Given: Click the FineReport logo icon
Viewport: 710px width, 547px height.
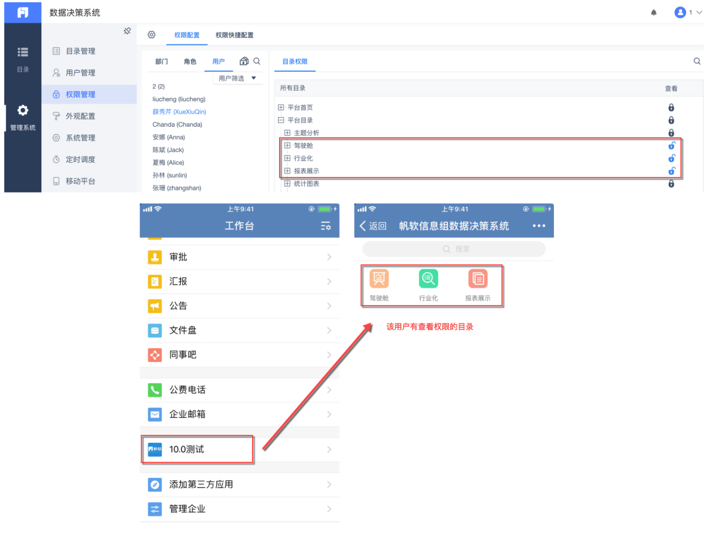Looking at the screenshot, I should 23,12.
